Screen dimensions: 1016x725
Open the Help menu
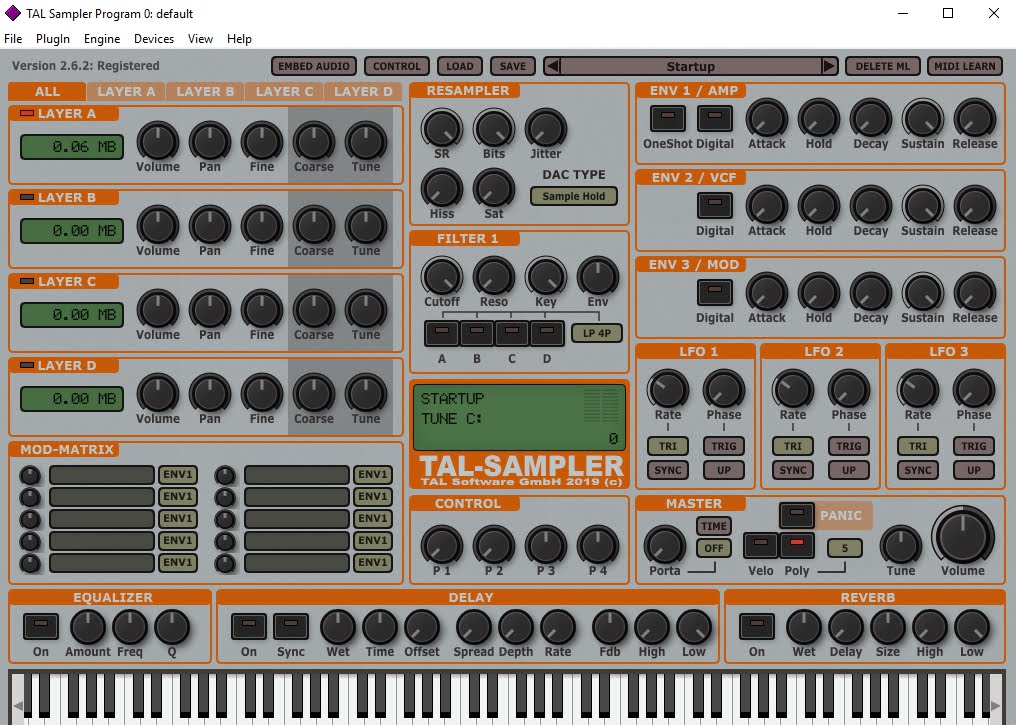[x=239, y=39]
